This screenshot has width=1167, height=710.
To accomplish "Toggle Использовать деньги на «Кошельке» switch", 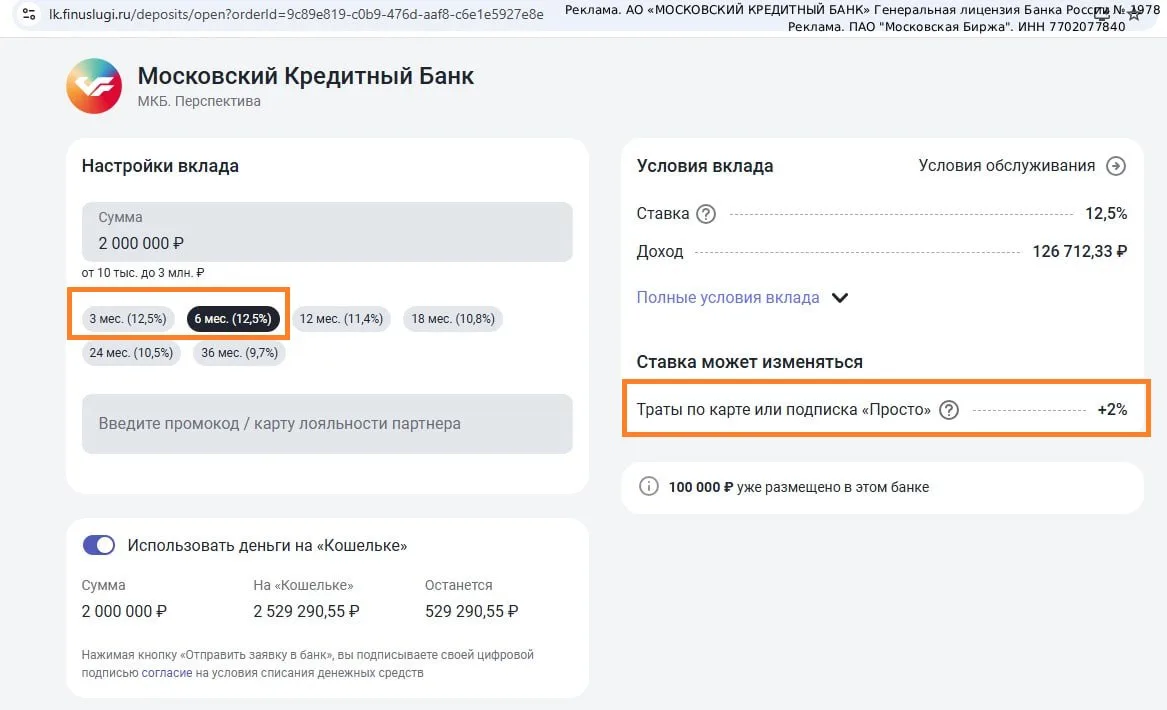I will pyautogui.click(x=99, y=546).
